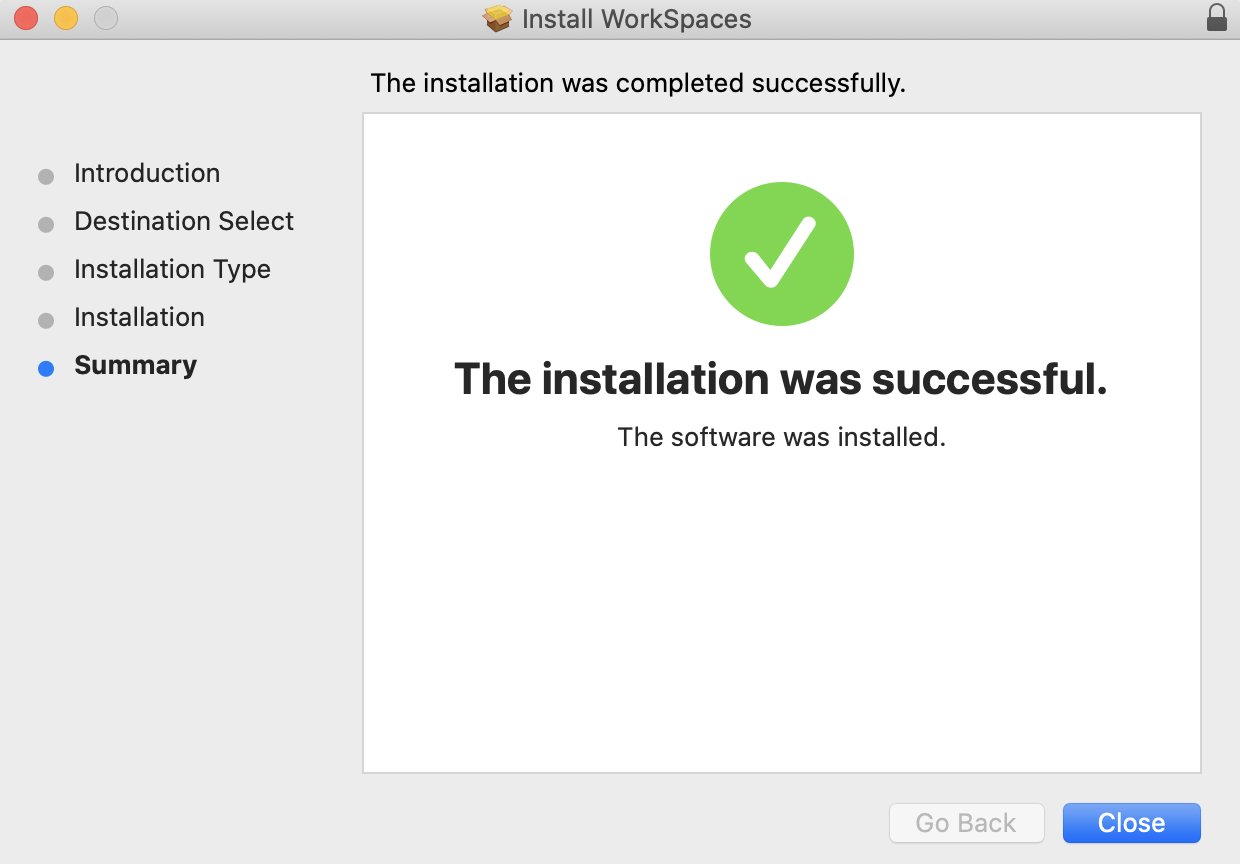Image resolution: width=1240 pixels, height=864 pixels.
Task: Select the Destination Select step
Action: (x=183, y=221)
